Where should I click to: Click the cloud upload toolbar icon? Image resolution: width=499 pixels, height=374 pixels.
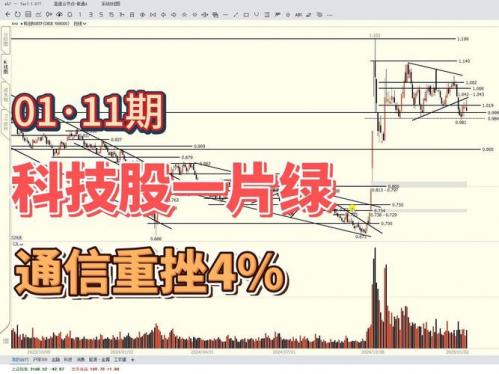[x=59, y=14]
